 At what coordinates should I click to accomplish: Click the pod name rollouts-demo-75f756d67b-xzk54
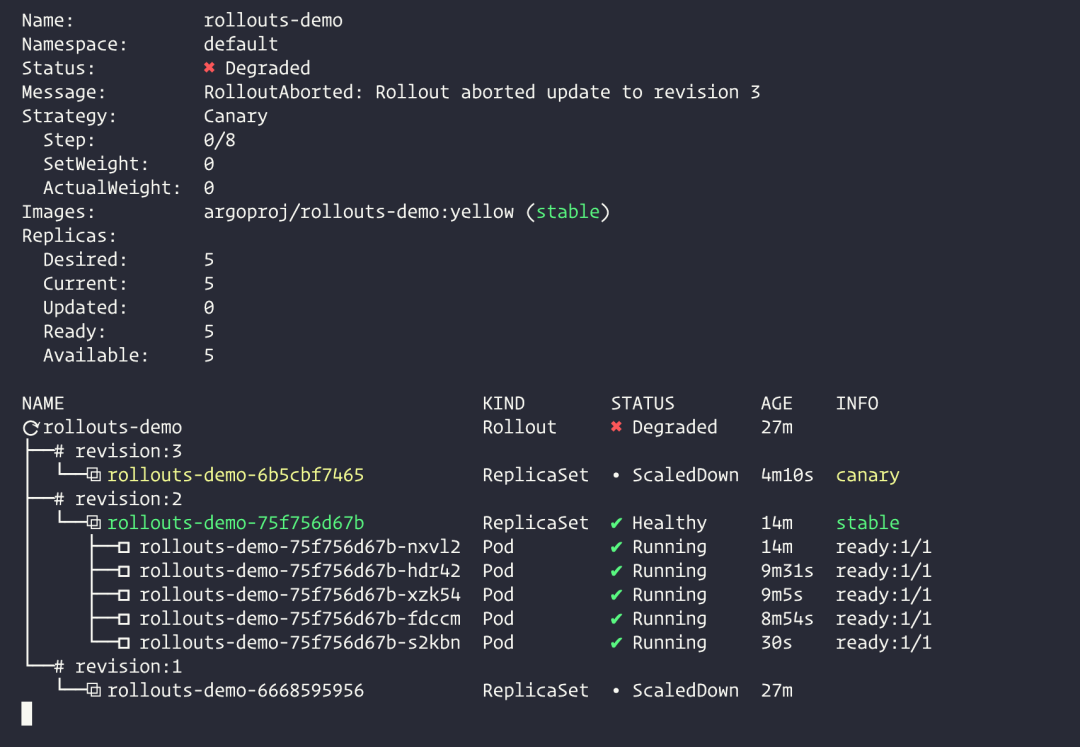[x=300, y=595]
